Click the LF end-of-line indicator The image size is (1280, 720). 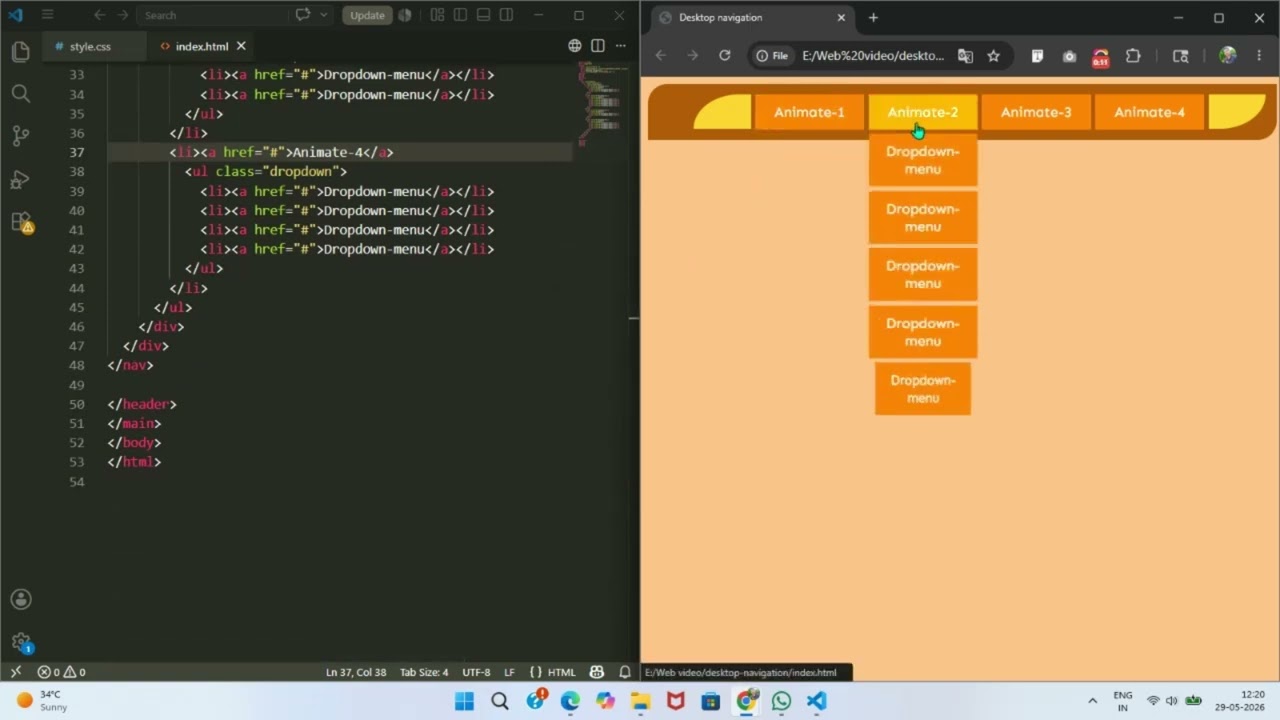[x=509, y=672]
